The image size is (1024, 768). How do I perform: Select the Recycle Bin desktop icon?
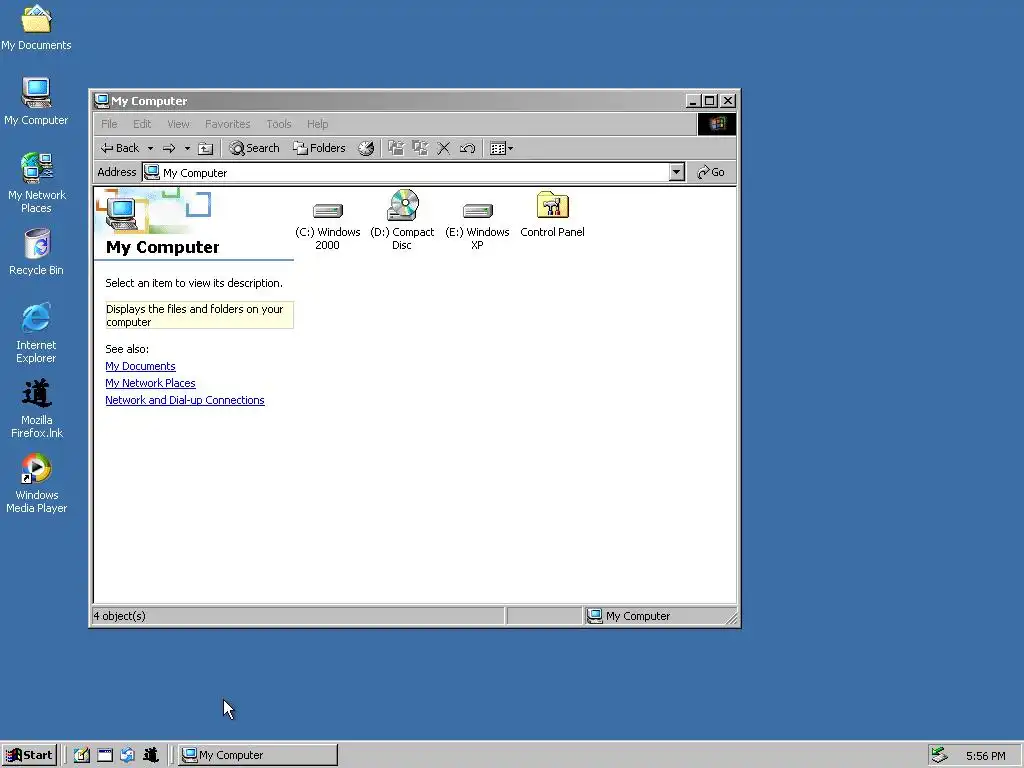(37, 252)
